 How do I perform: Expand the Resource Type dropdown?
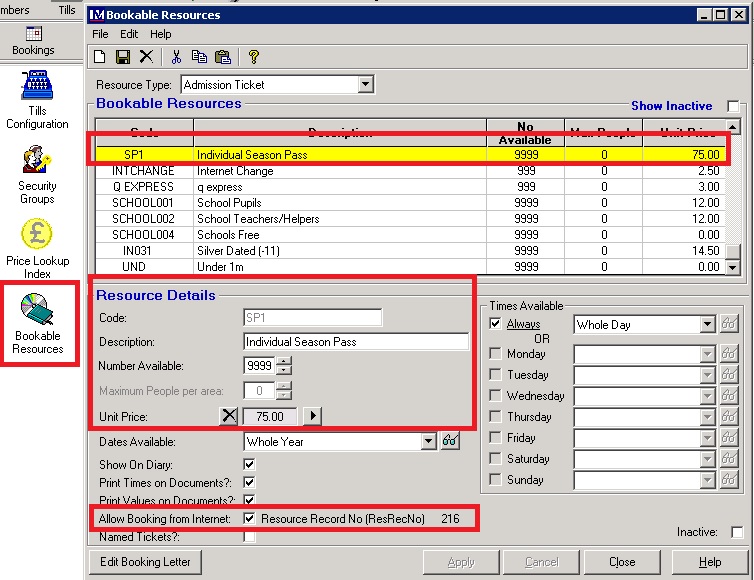(363, 85)
